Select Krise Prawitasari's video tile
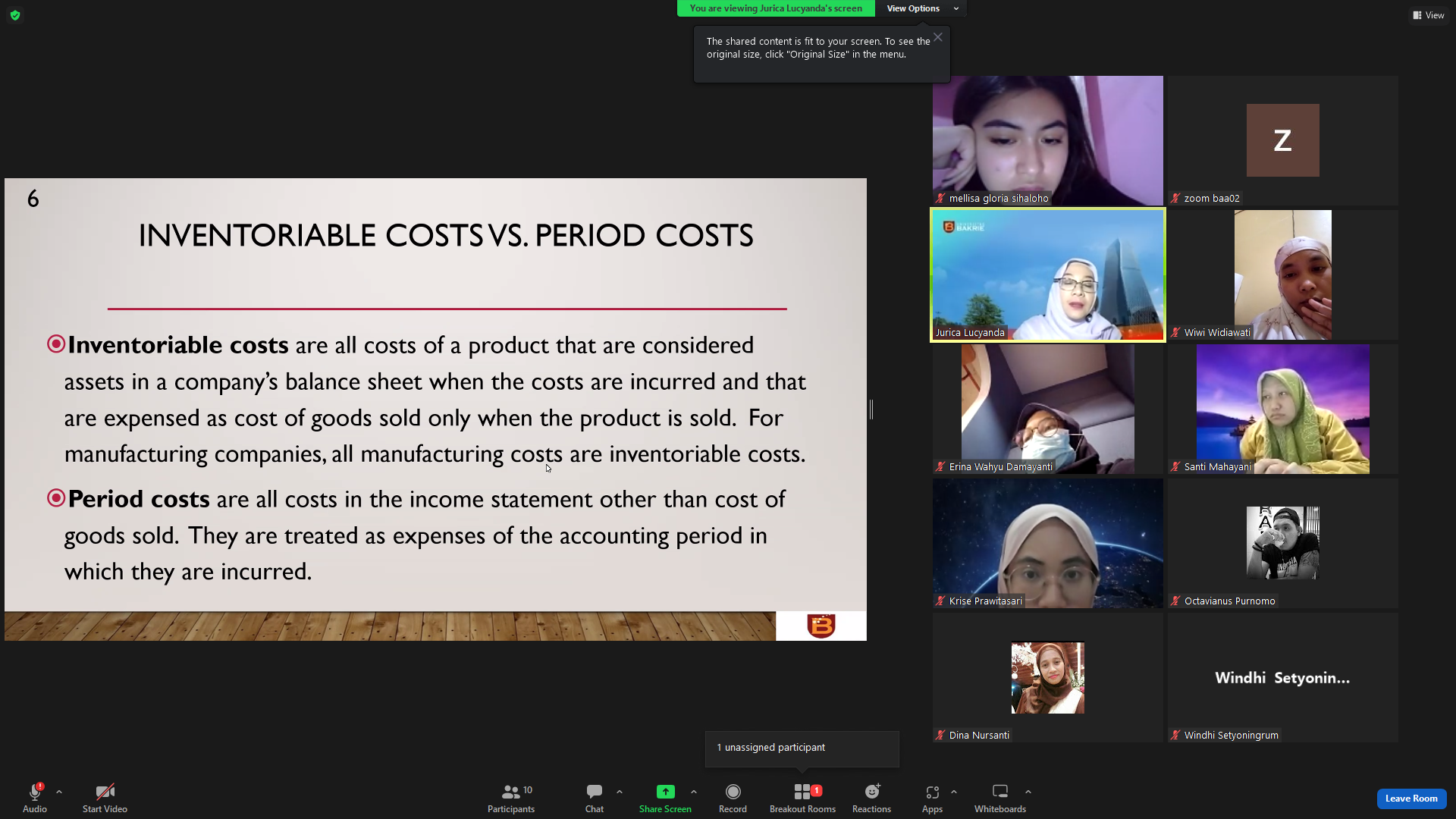This screenshot has height=819, width=1456. [x=1048, y=543]
